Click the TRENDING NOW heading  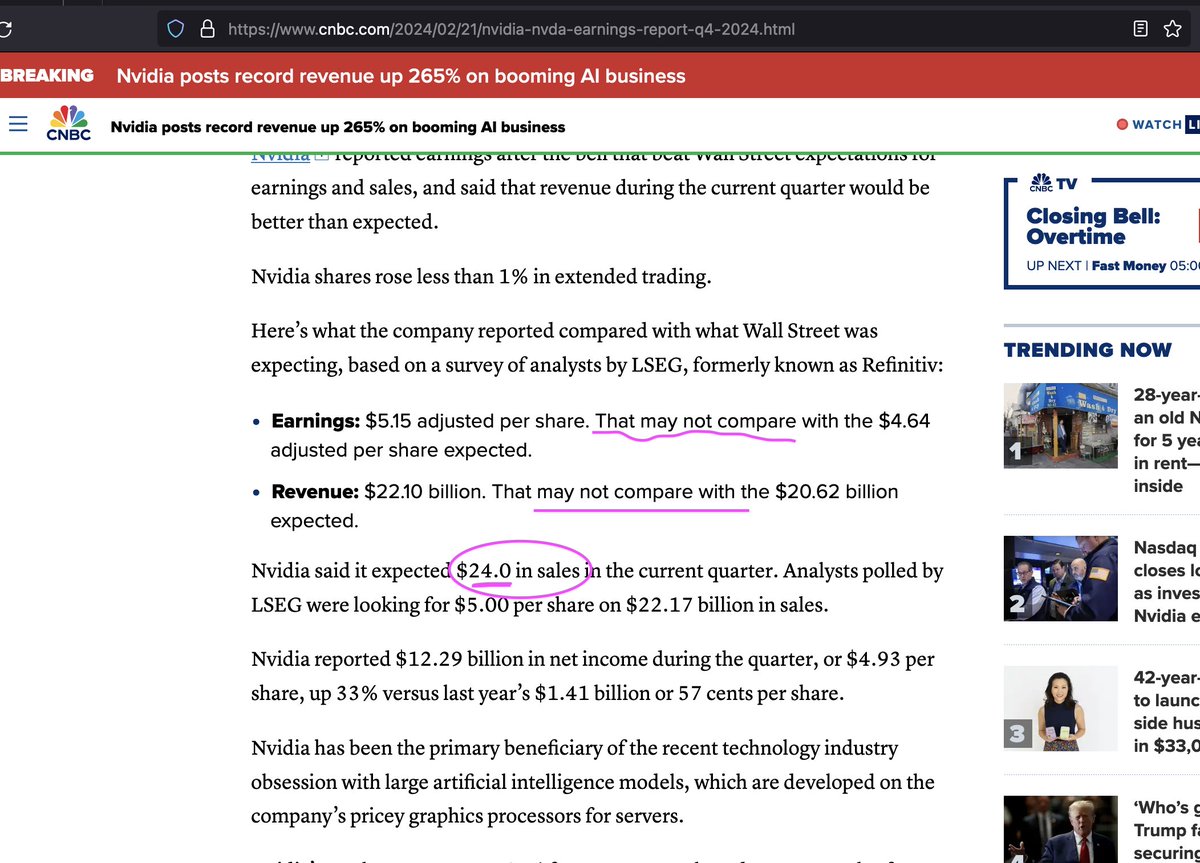pos(1088,350)
